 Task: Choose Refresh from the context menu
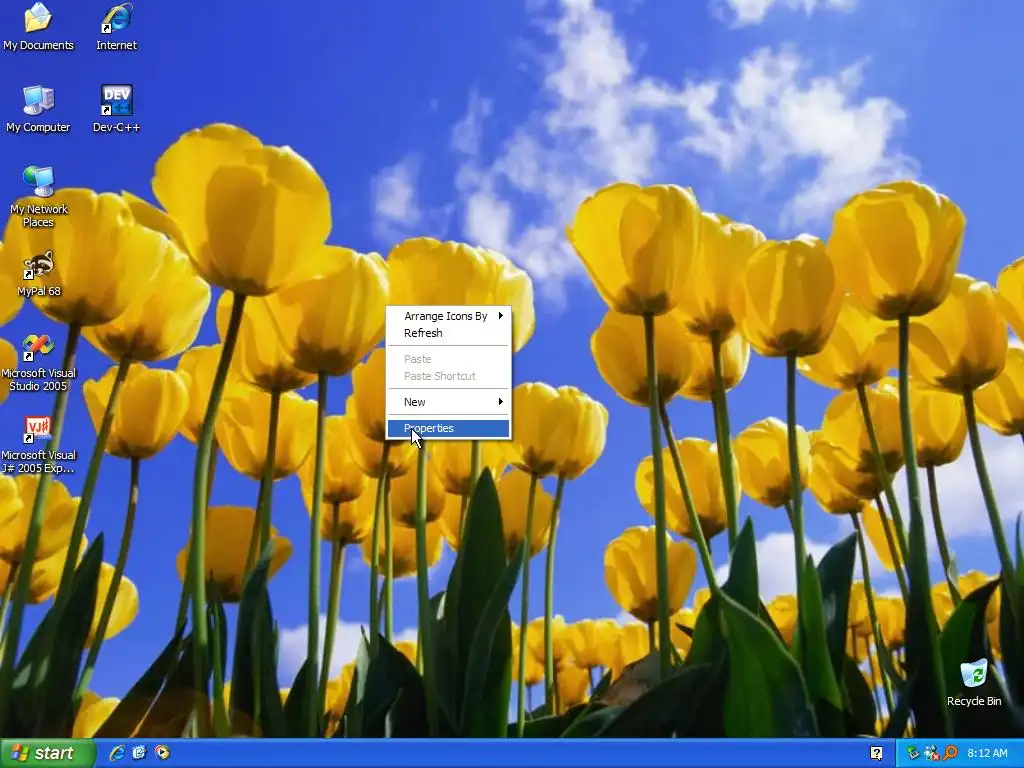(x=448, y=333)
